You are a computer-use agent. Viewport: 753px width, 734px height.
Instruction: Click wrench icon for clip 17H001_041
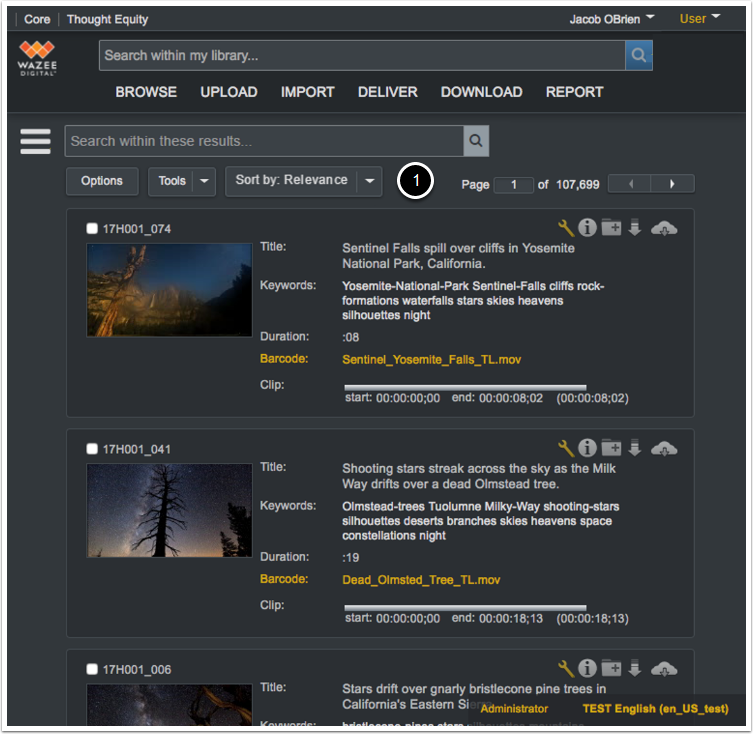coord(566,448)
